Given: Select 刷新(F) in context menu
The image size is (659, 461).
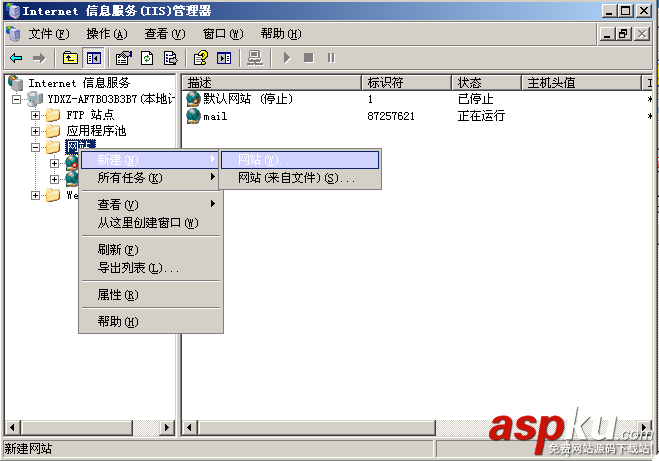Looking at the screenshot, I should coord(150,250).
